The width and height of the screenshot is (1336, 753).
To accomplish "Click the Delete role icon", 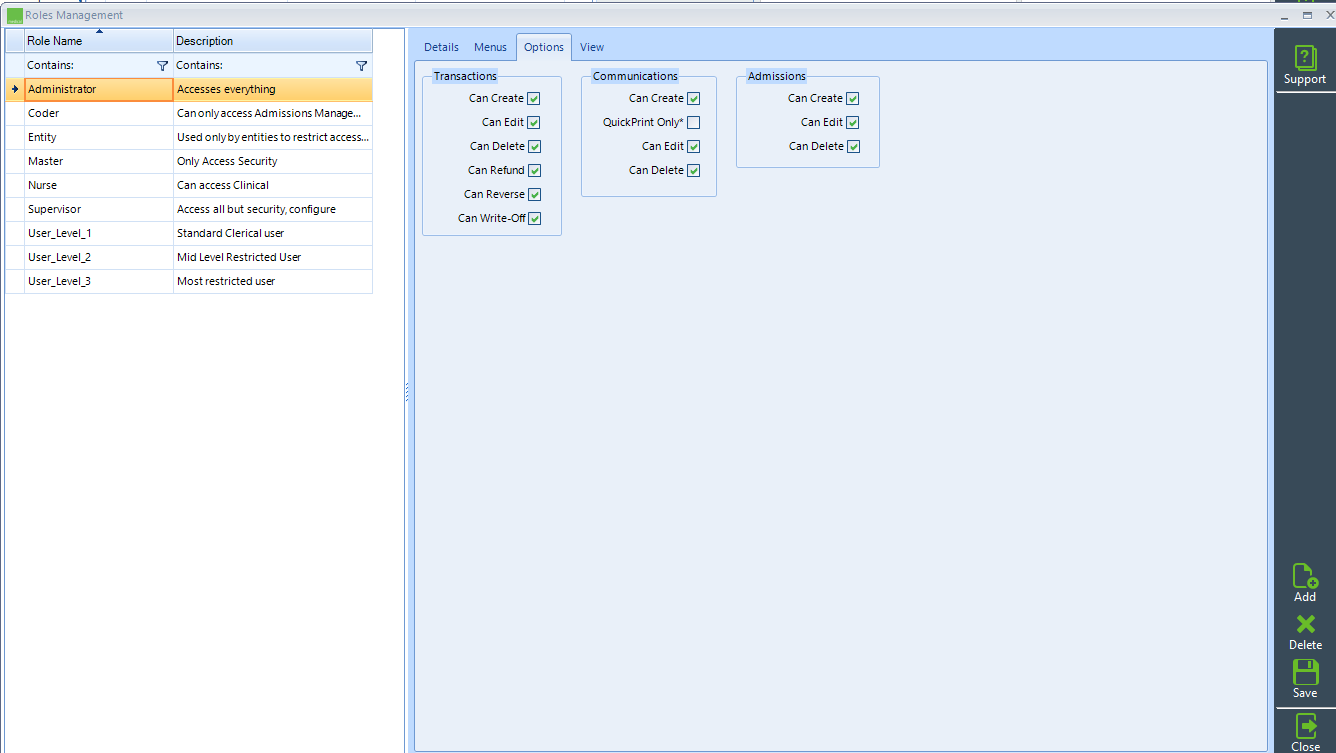I will coord(1305,625).
